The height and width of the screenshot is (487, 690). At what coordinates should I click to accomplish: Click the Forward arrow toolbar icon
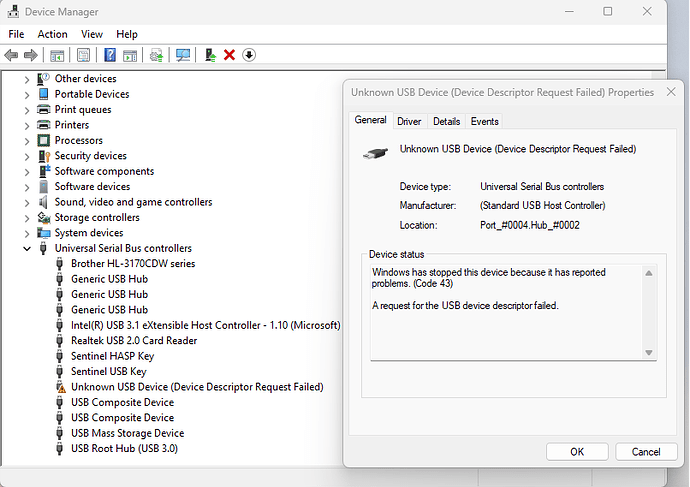tap(30, 55)
